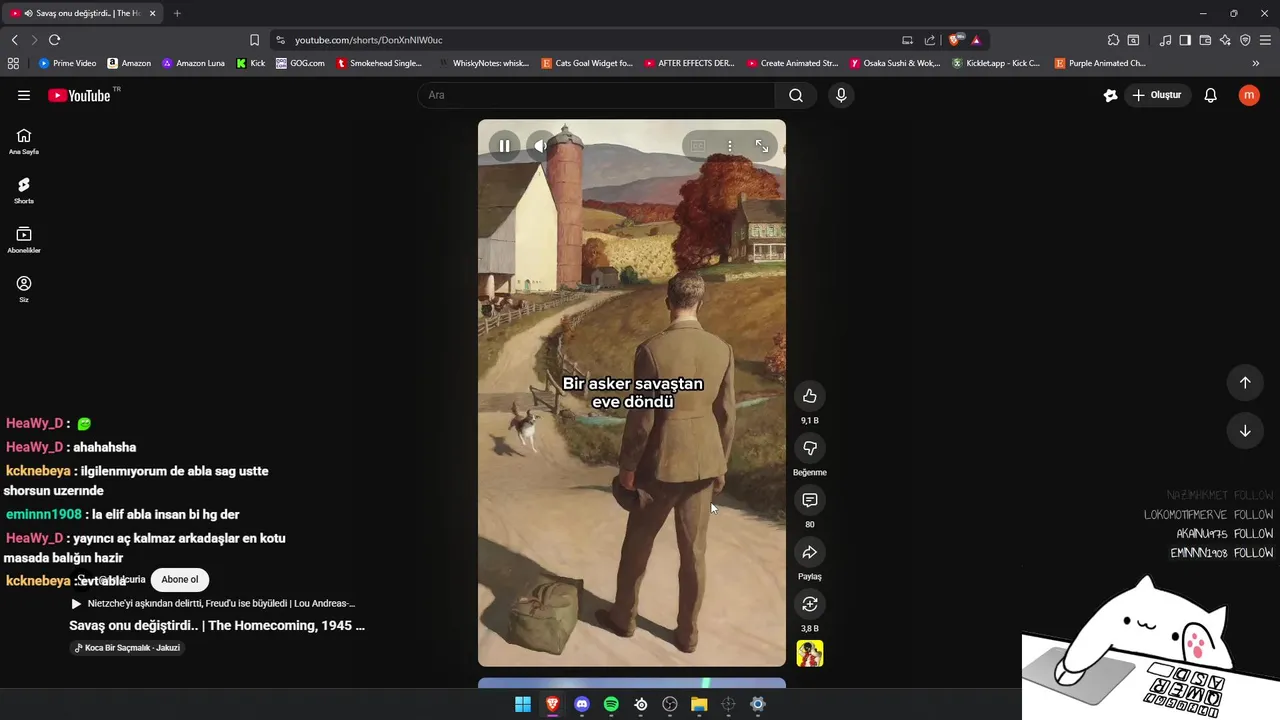Open Brave Wallet icon

coord(1205,40)
